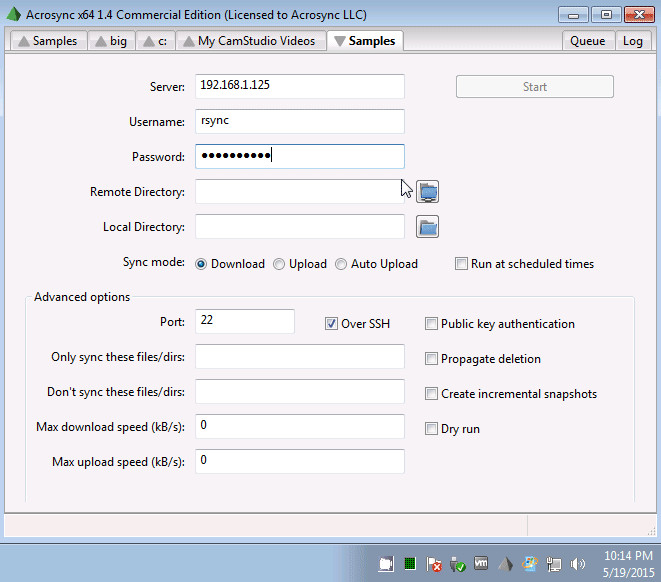This screenshot has width=661, height=582.
Task: Switch to the c: tab
Action: coord(155,41)
